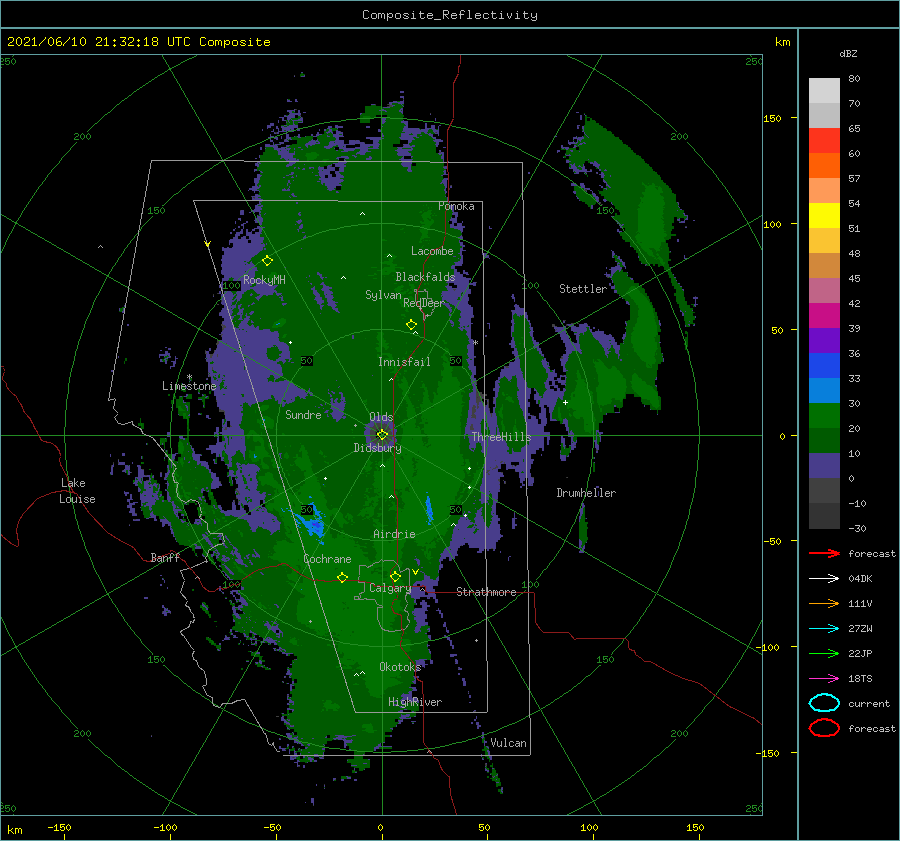Click the Calgary city label
Image resolution: width=900 pixels, height=841 pixels.
click(390, 588)
